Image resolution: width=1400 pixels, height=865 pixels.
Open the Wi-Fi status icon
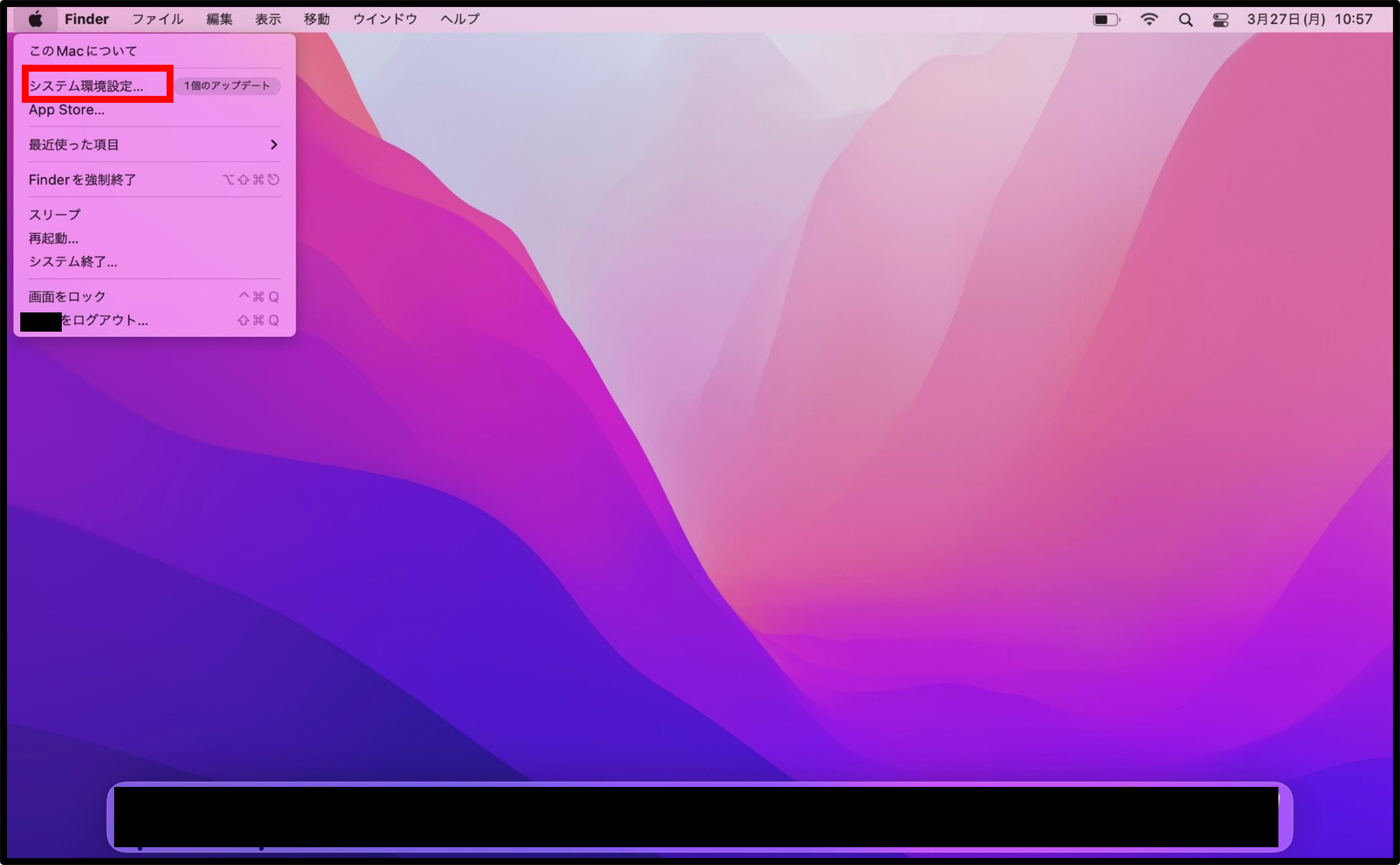[1148, 19]
